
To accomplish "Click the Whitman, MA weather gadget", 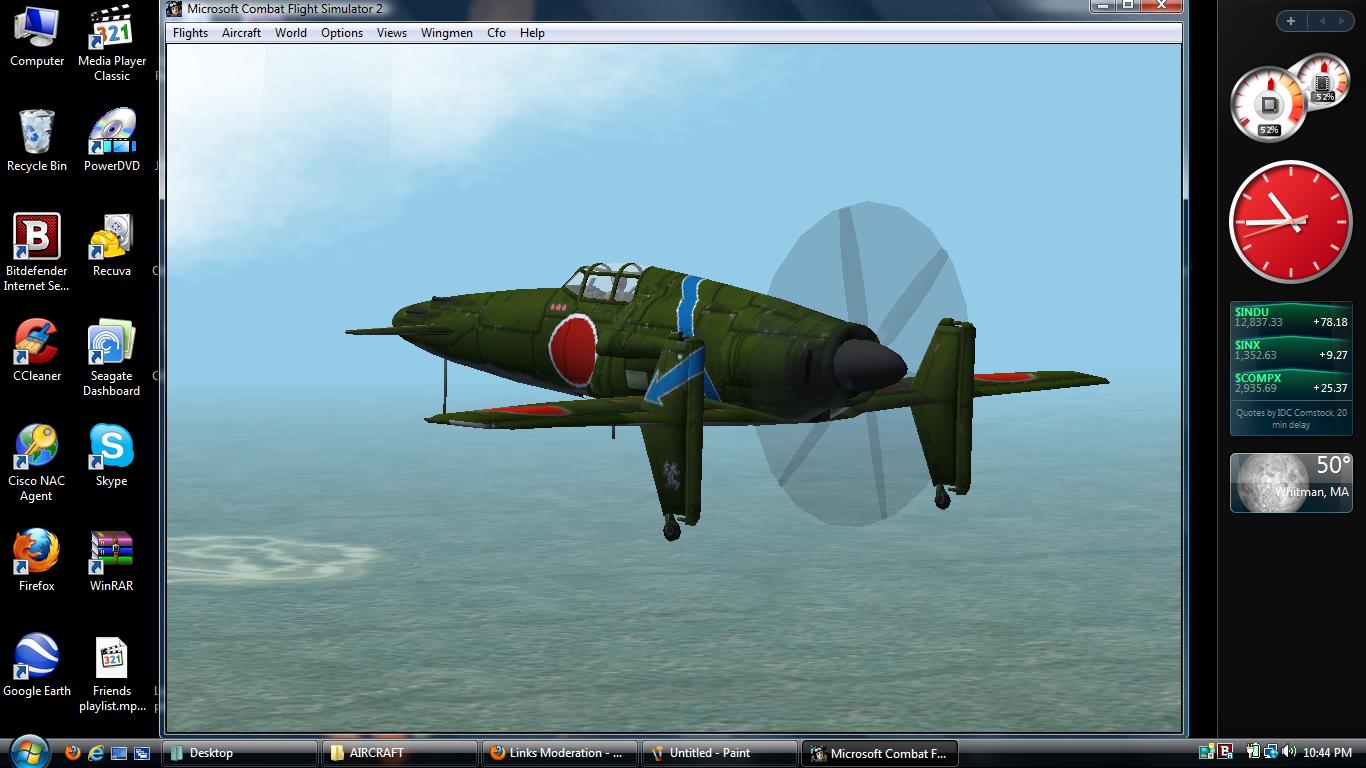I will click(1290, 482).
